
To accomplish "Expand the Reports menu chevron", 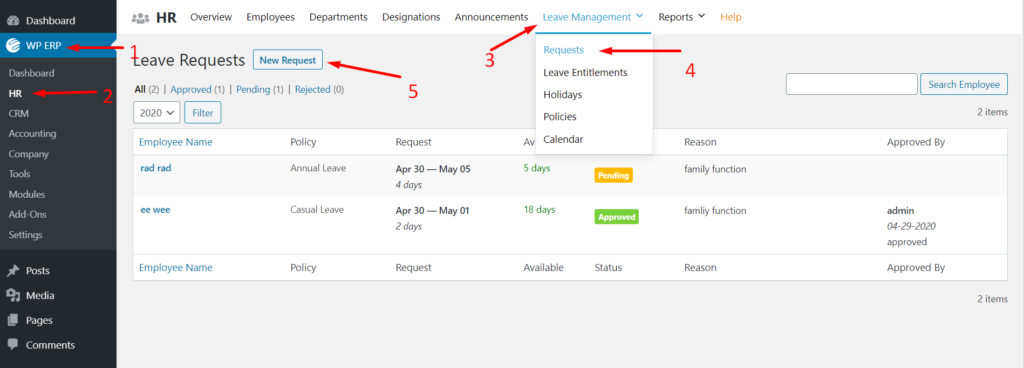I will (702, 16).
